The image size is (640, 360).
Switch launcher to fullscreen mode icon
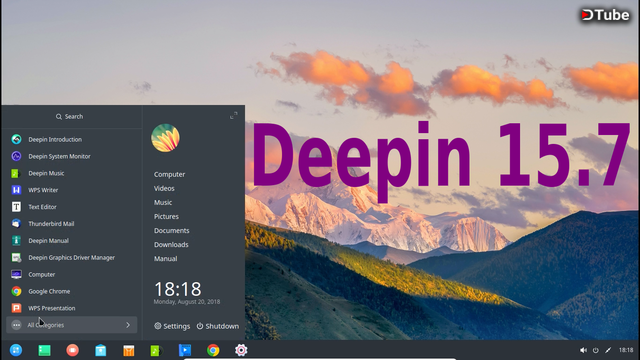(x=233, y=116)
